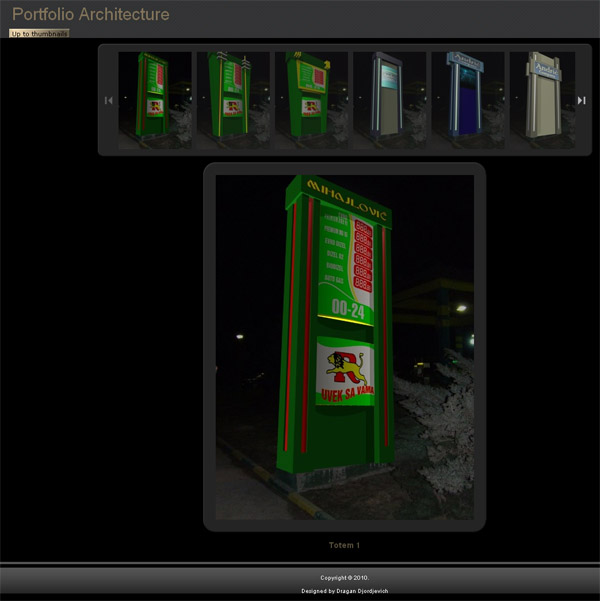Click the 'Portfolio Architecture' page heading
The width and height of the screenshot is (600, 601).
point(90,15)
